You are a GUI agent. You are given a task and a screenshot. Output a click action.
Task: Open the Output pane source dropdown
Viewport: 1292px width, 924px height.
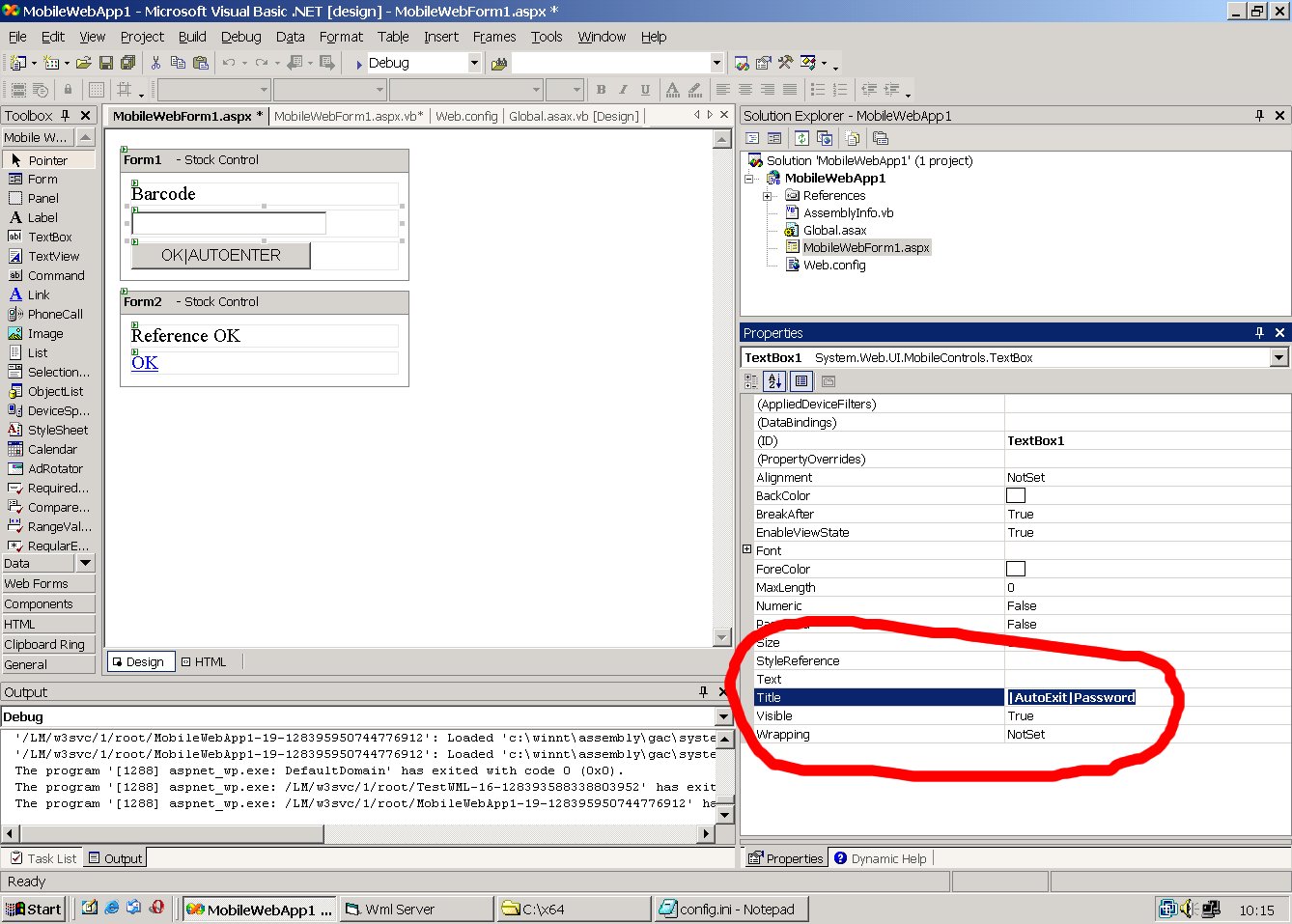click(724, 716)
